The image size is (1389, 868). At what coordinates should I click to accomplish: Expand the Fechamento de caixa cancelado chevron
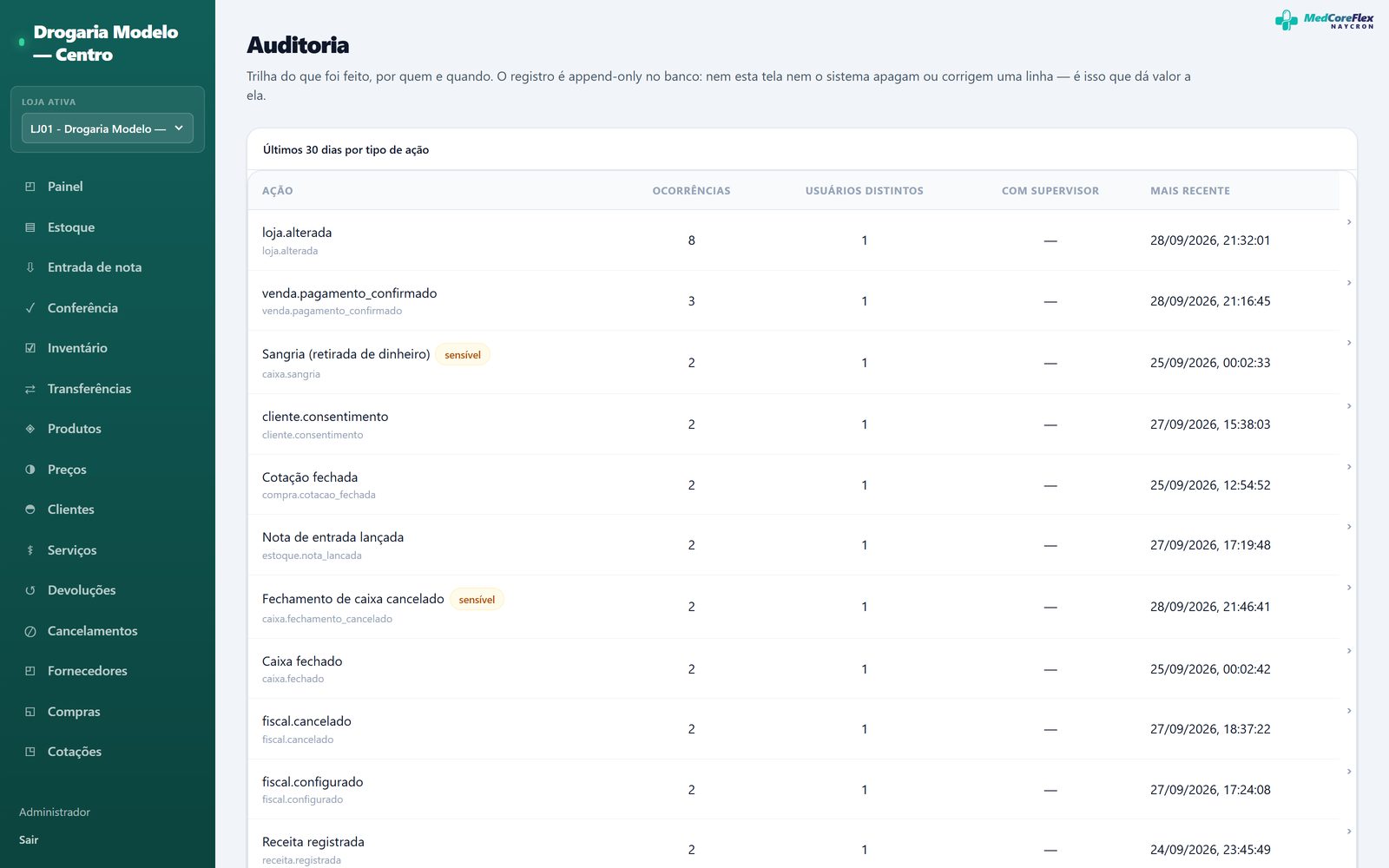(x=1349, y=588)
